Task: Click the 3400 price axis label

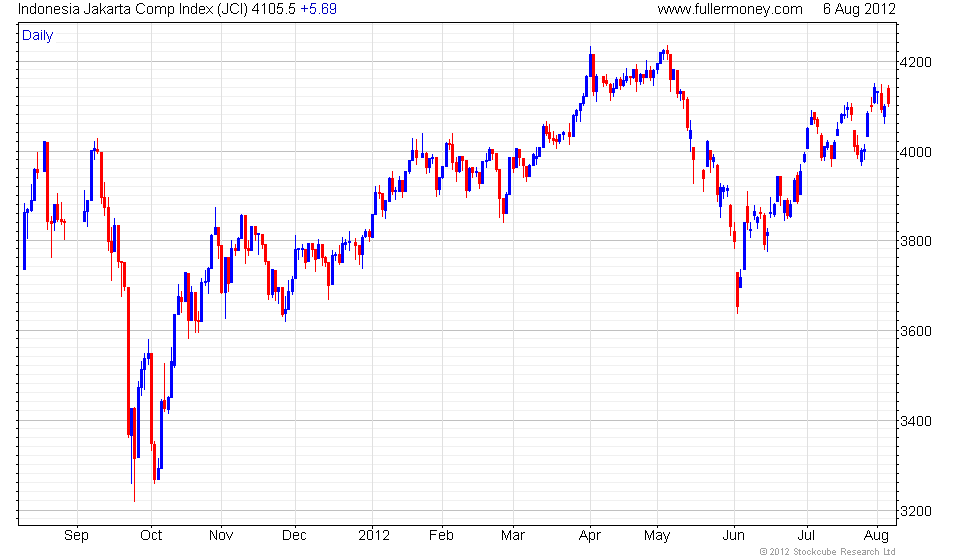Action: click(916, 421)
